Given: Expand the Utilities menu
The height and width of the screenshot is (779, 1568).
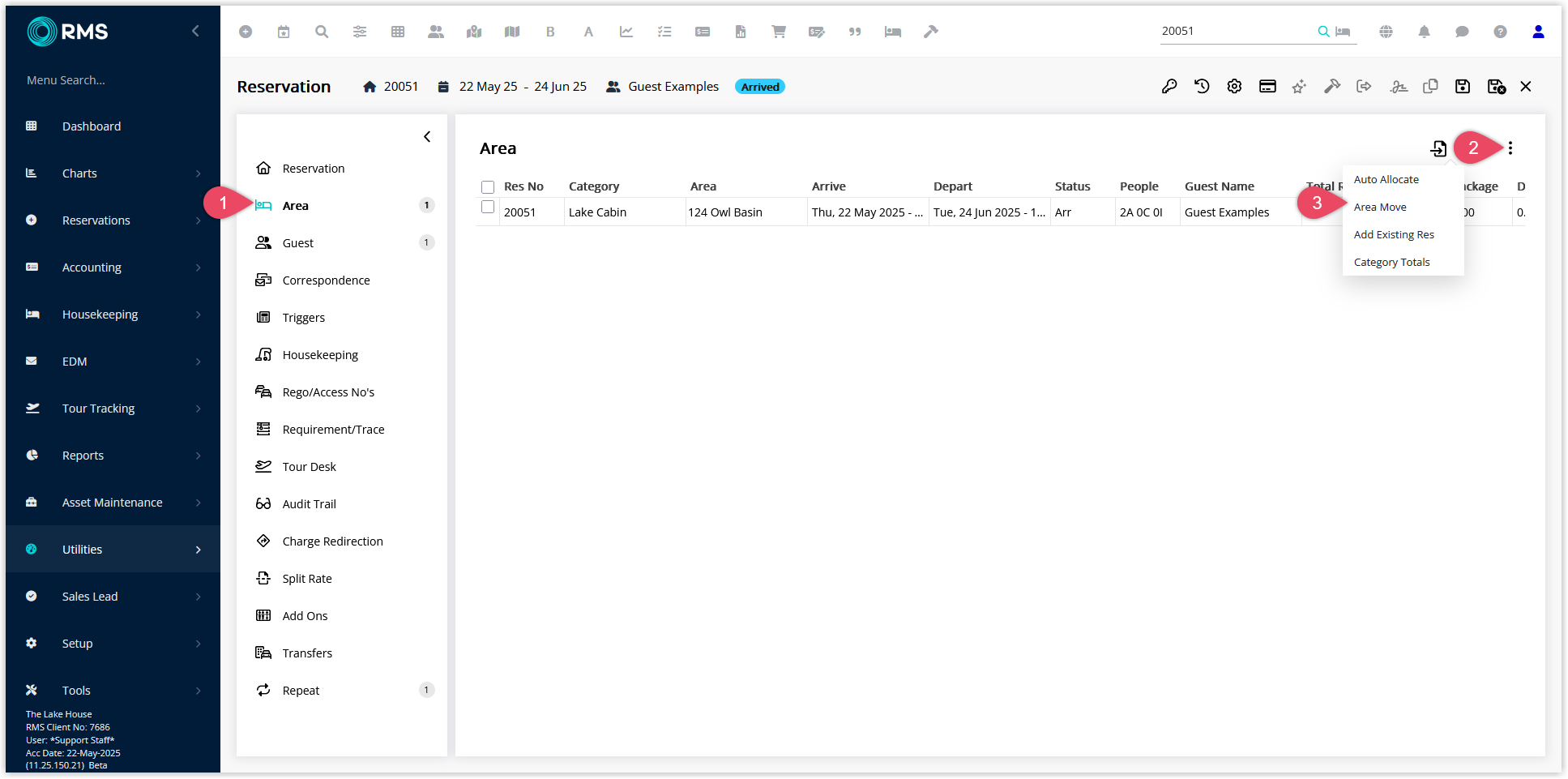Looking at the screenshot, I should click(x=113, y=550).
